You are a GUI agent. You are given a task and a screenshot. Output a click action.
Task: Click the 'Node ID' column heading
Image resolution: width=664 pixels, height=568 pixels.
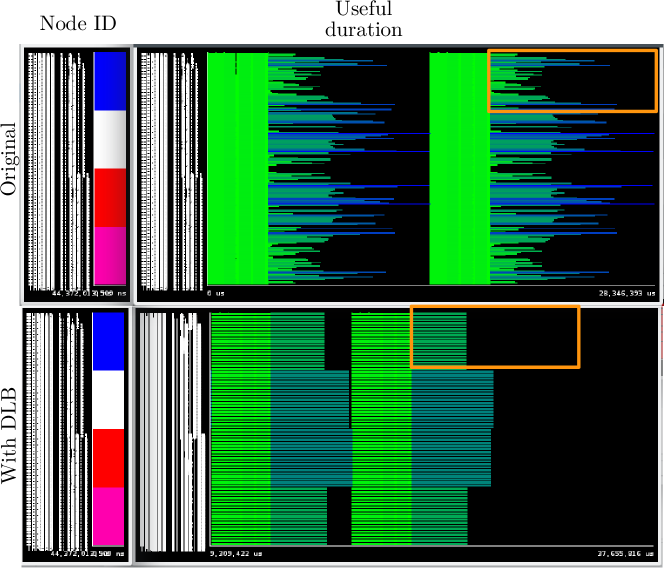[x=78, y=23]
